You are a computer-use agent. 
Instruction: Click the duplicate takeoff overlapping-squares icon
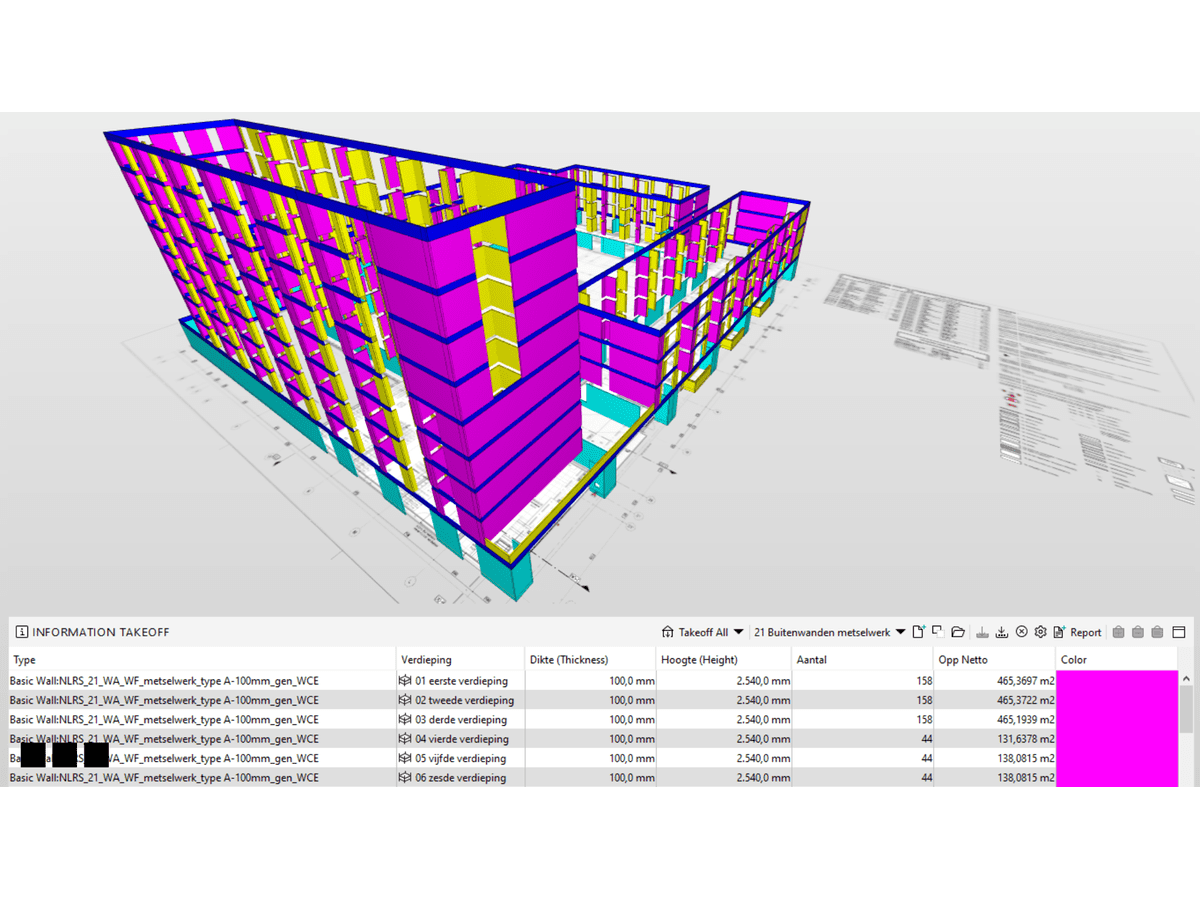pyautogui.click(x=938, y=632)
